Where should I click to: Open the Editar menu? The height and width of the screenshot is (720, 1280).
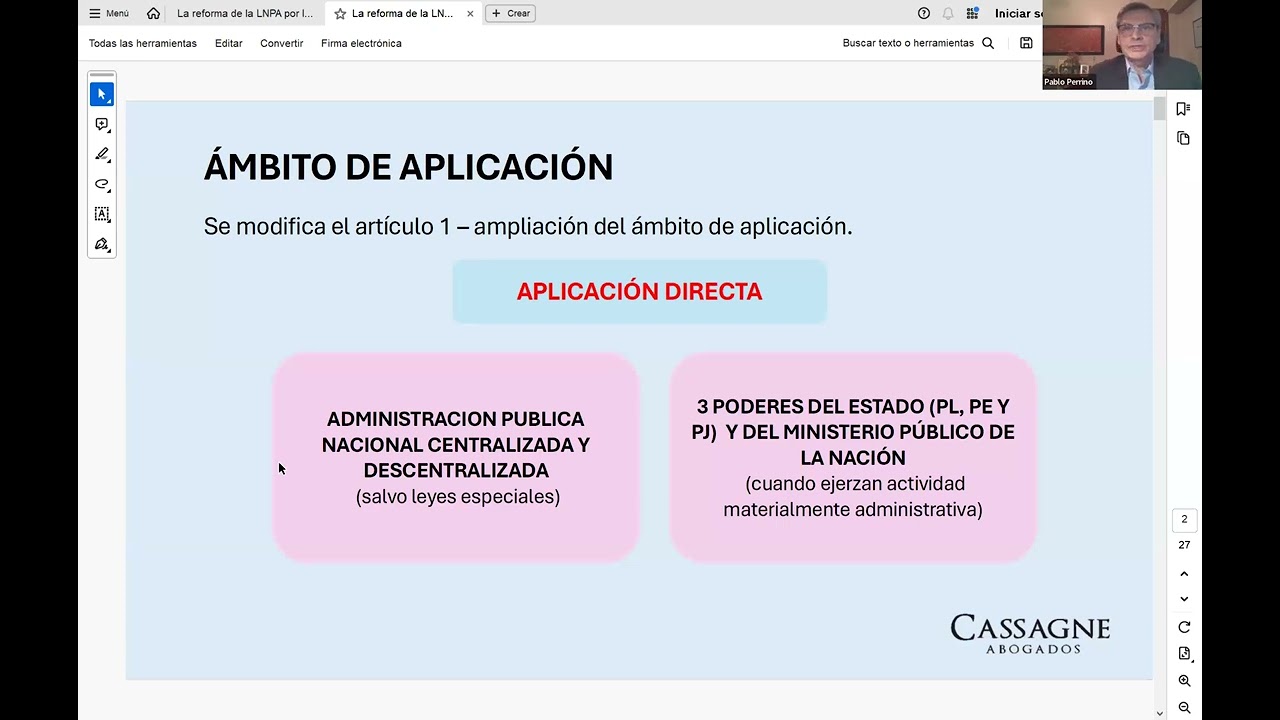coord(229,43)
